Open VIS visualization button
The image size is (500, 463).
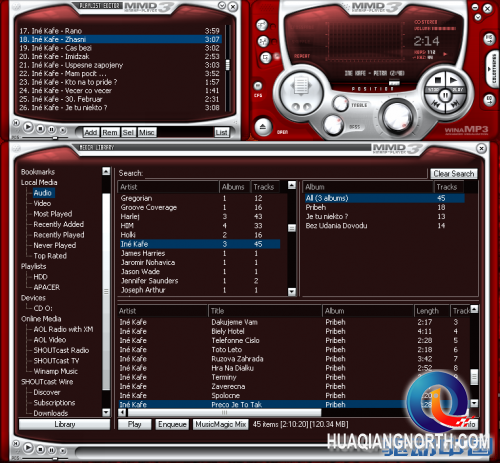(489, 39)
